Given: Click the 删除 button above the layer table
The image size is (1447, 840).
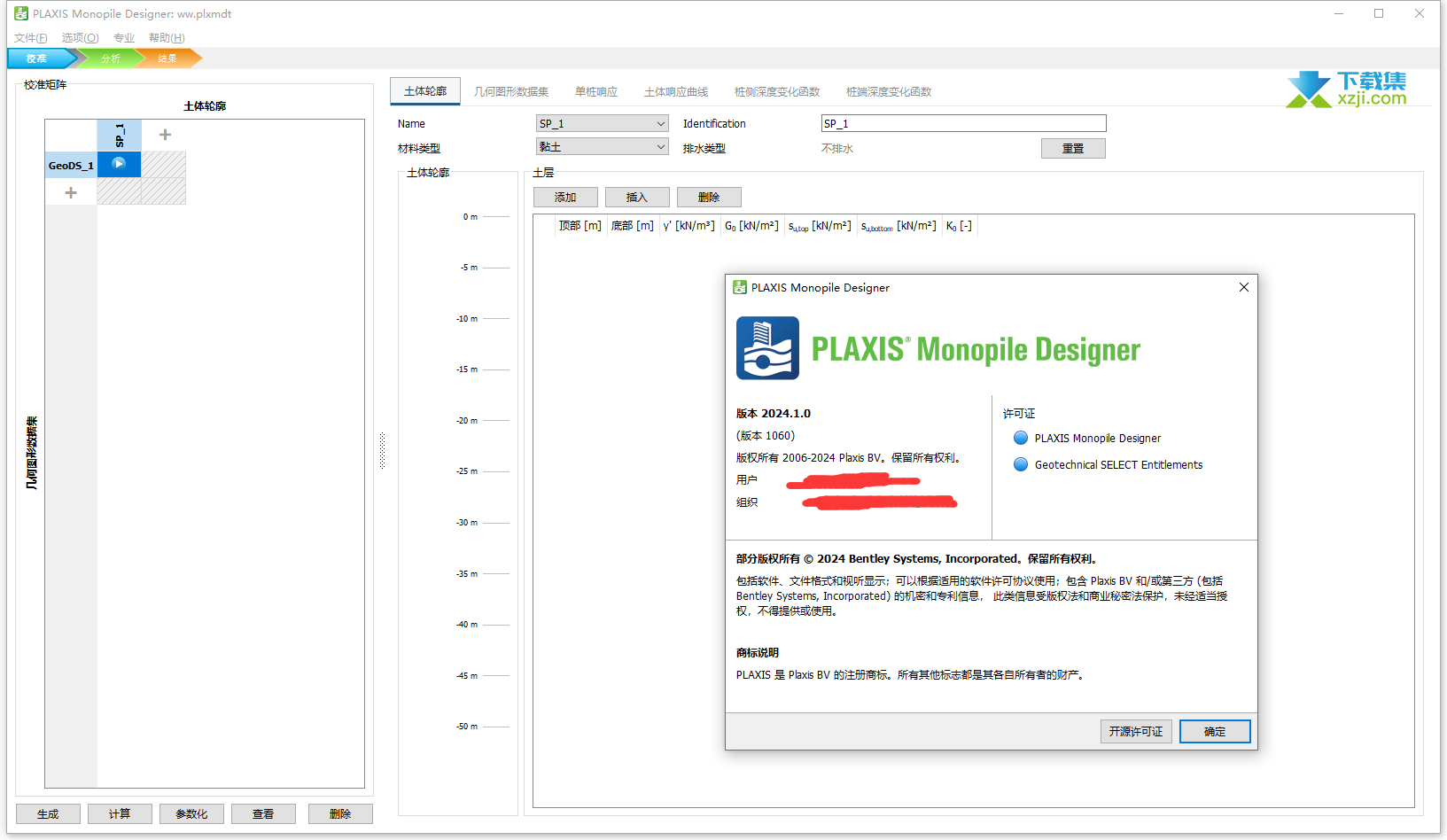Looking at the screenshot, I should tap(709, 197).
